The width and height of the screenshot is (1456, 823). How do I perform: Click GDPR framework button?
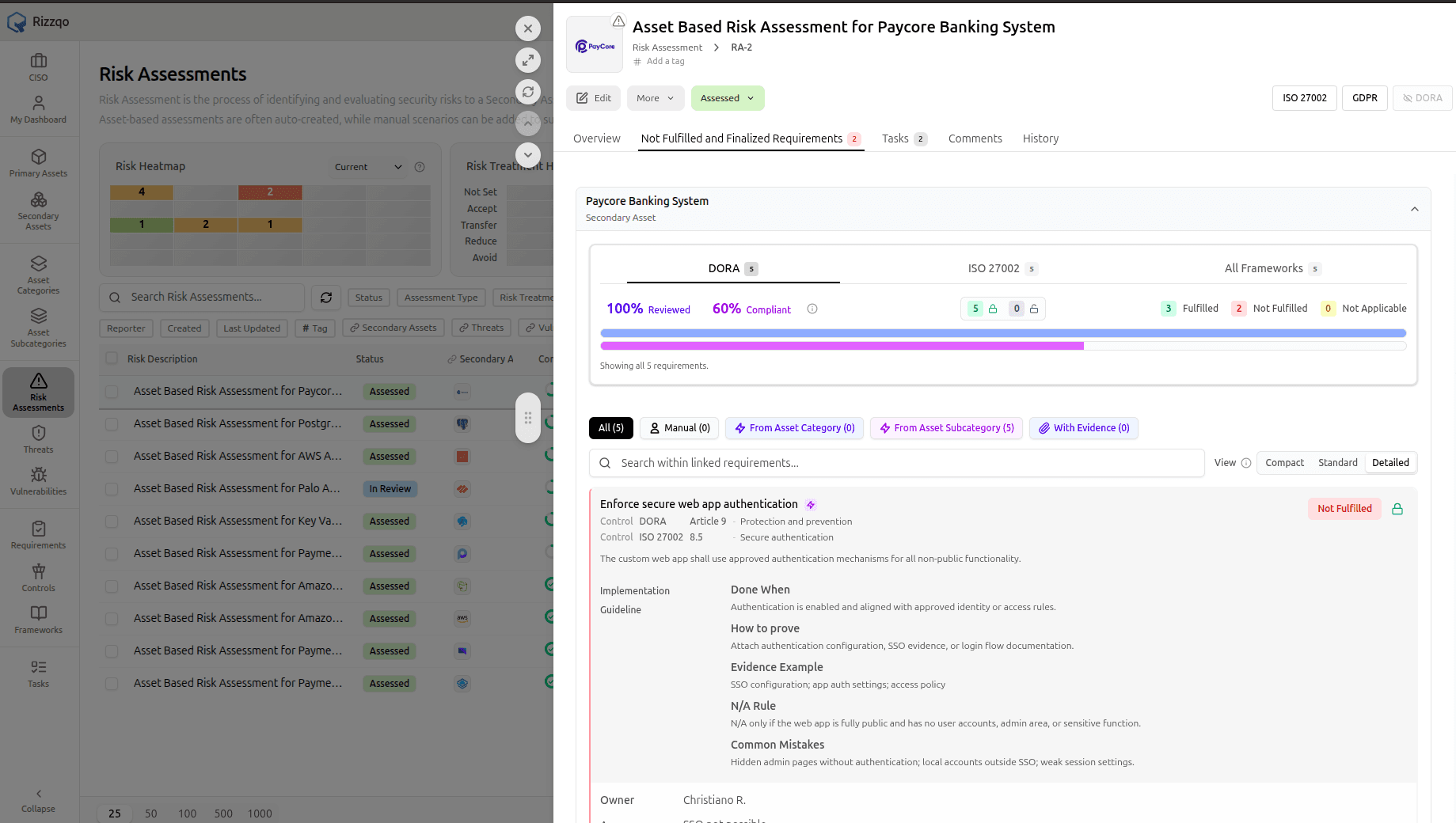point(1365,98)
